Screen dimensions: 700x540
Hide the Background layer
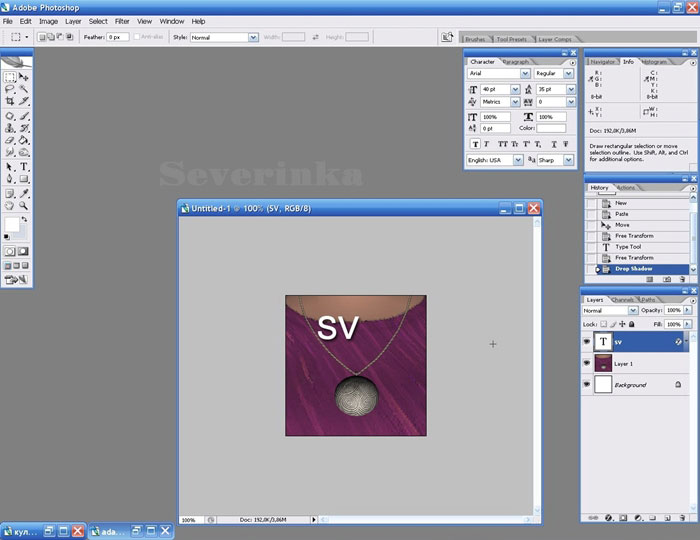click(x=587, y=385)
